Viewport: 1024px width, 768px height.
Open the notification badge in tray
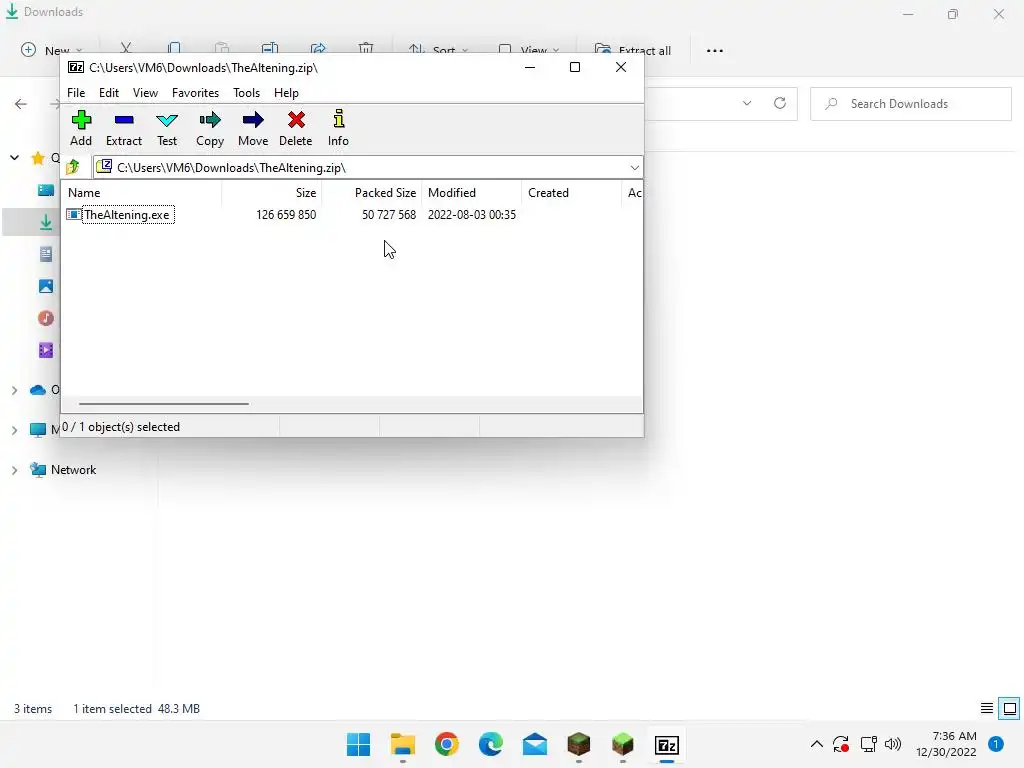point(996,744)
